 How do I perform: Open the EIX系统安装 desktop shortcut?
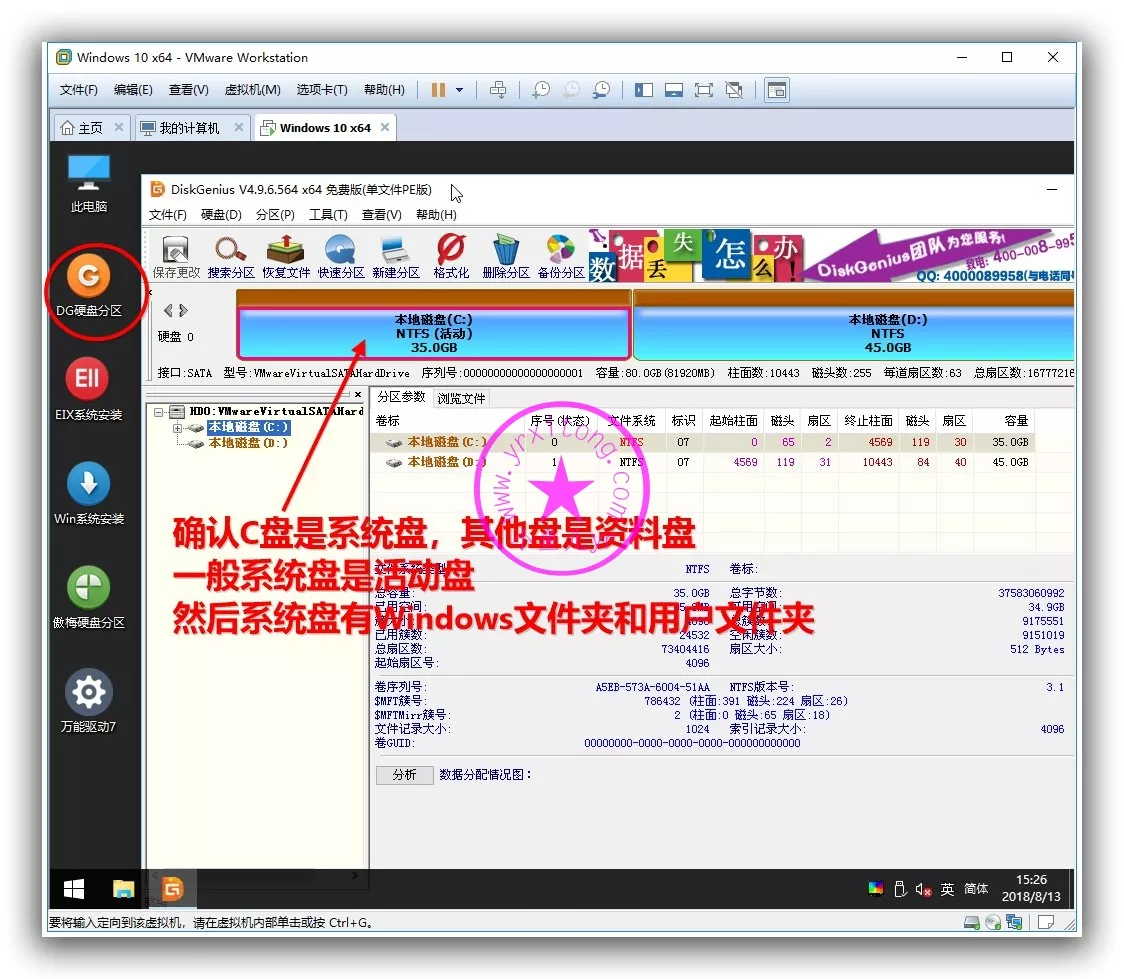[89, 389]
